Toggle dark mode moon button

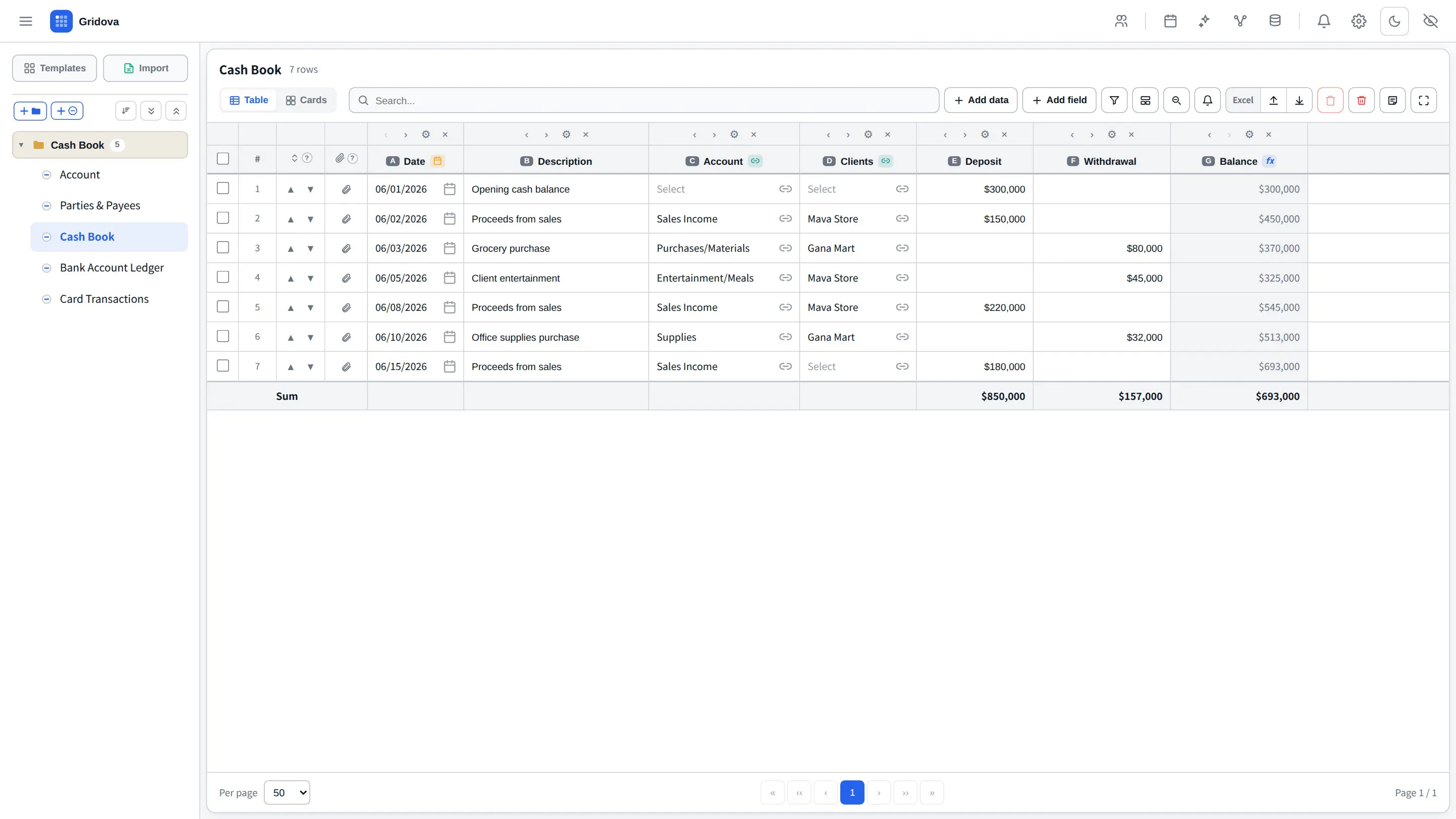[1394, 21]
